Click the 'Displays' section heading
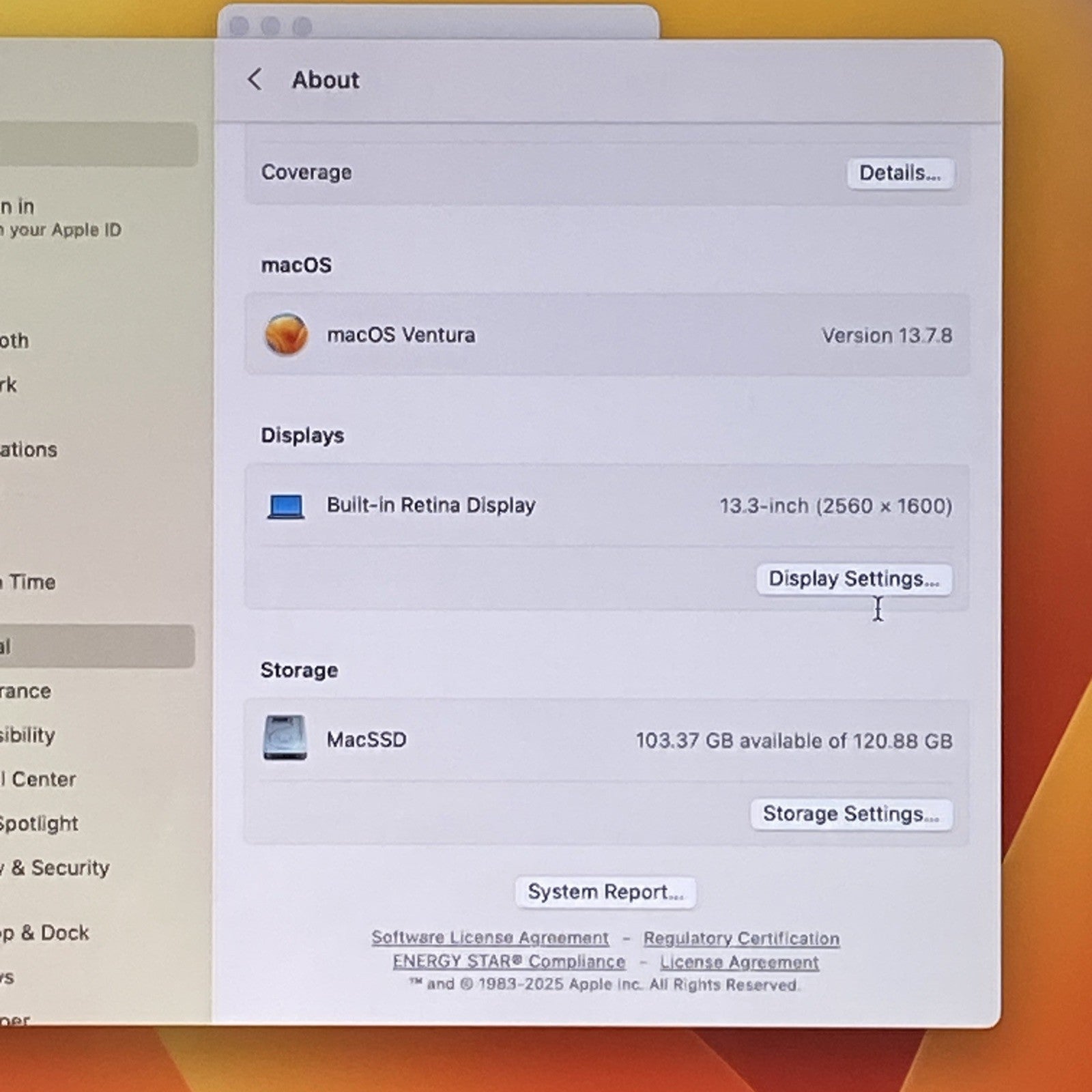 pyautogui.click(x=302, y=435)
